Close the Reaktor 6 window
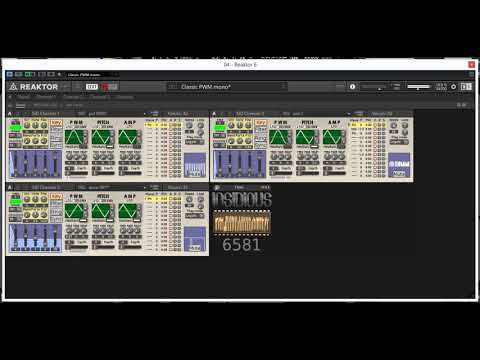 tap(471, 64)
